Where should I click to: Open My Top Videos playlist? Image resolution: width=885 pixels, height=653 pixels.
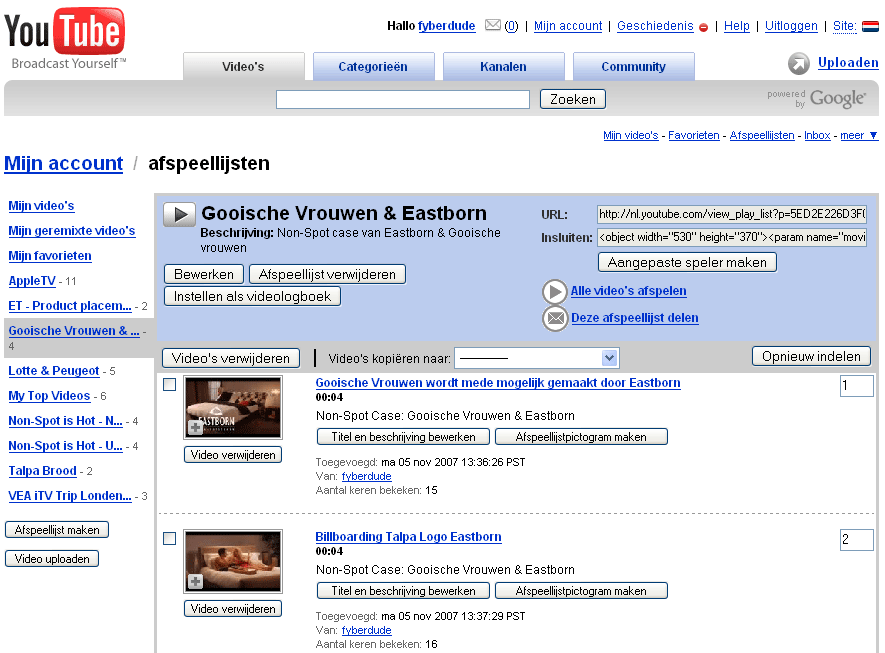pyautogui.click(x=49, y=396)
